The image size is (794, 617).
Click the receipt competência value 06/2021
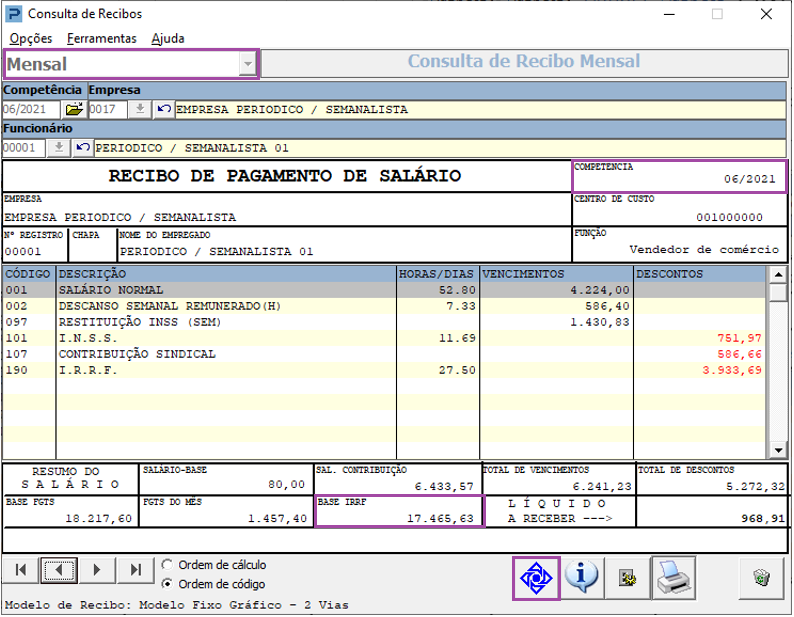point(749,179)
